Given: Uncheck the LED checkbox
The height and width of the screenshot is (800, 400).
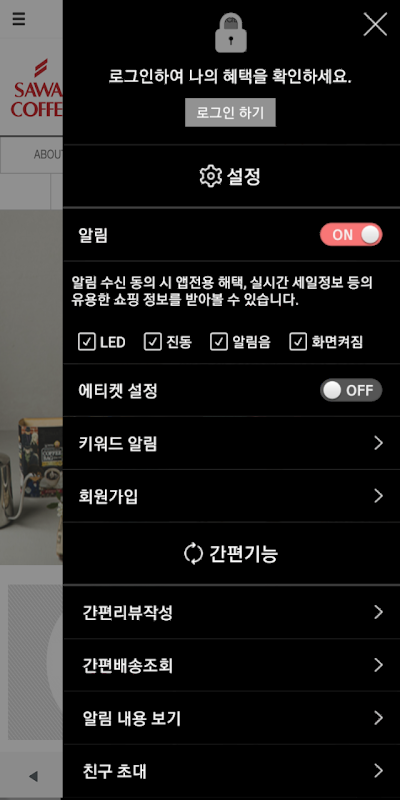Looking at the screenshot, I should [87, 342].
